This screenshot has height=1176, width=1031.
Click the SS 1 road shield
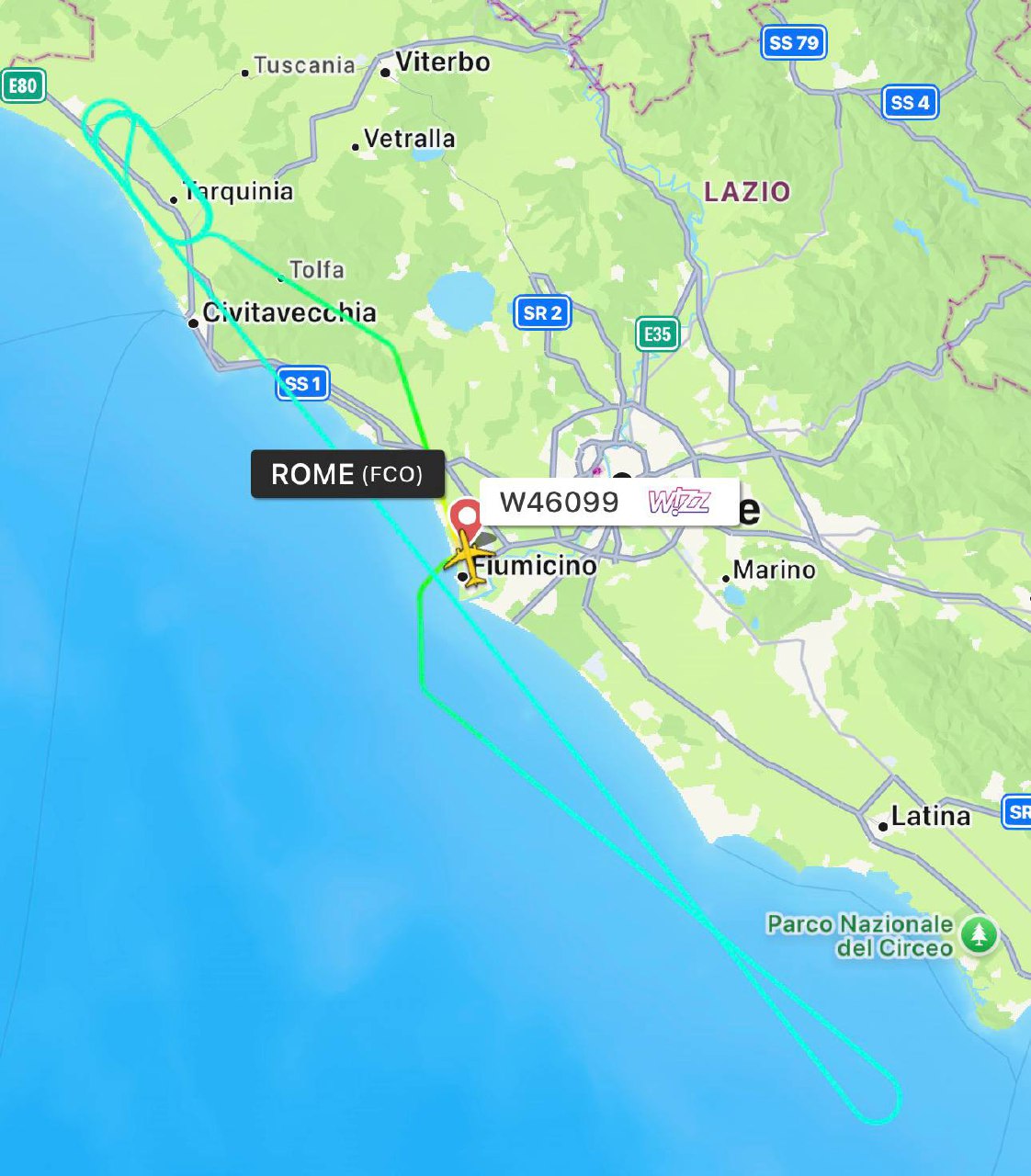(302, 383)
